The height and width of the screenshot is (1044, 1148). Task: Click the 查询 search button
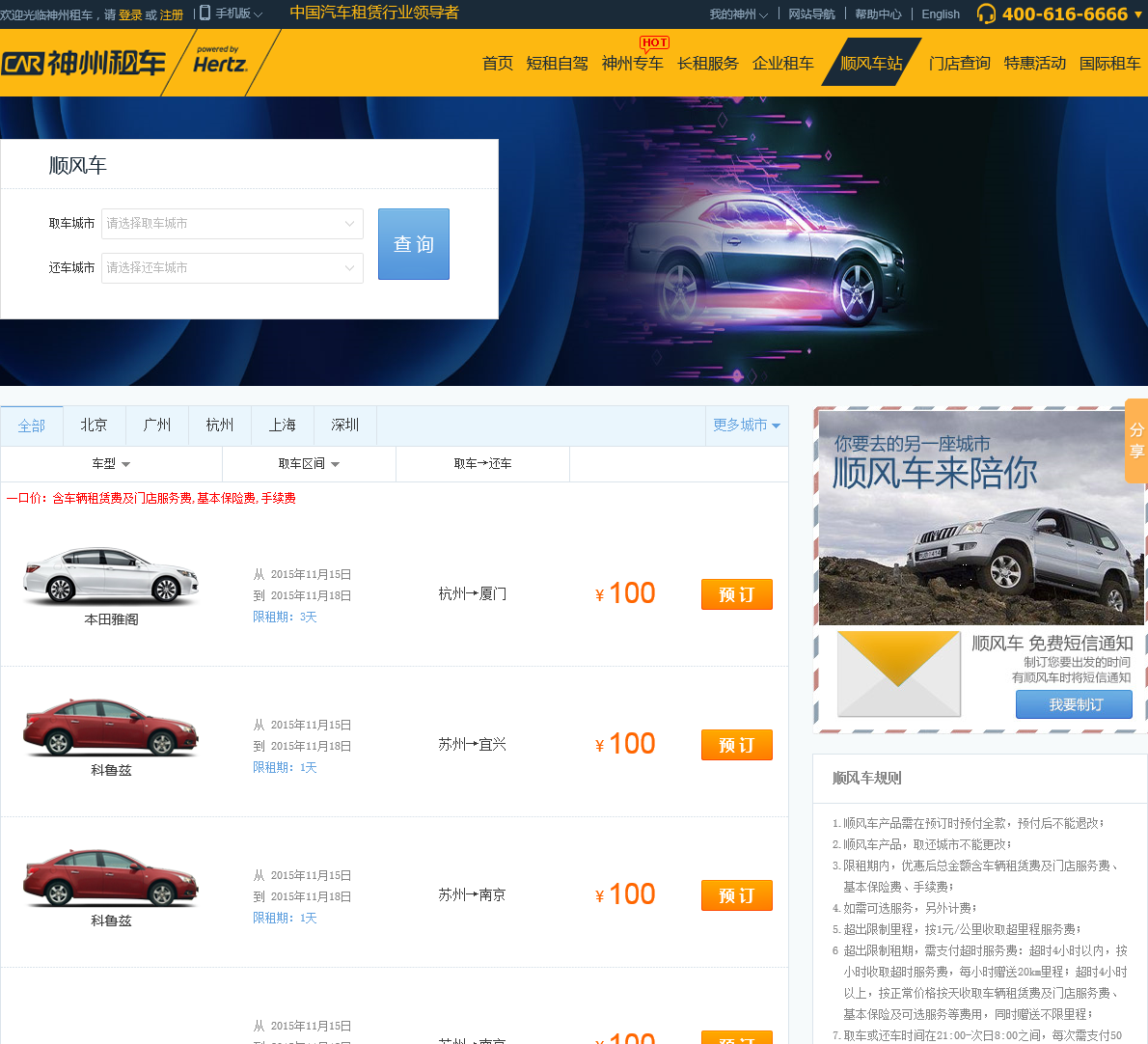point(414,244)
